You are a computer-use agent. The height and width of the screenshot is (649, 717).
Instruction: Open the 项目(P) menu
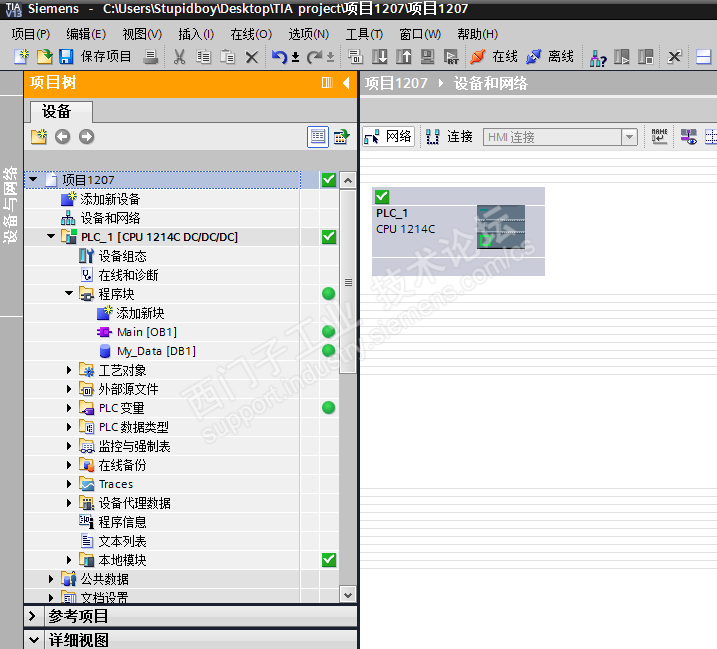[31, 34]
